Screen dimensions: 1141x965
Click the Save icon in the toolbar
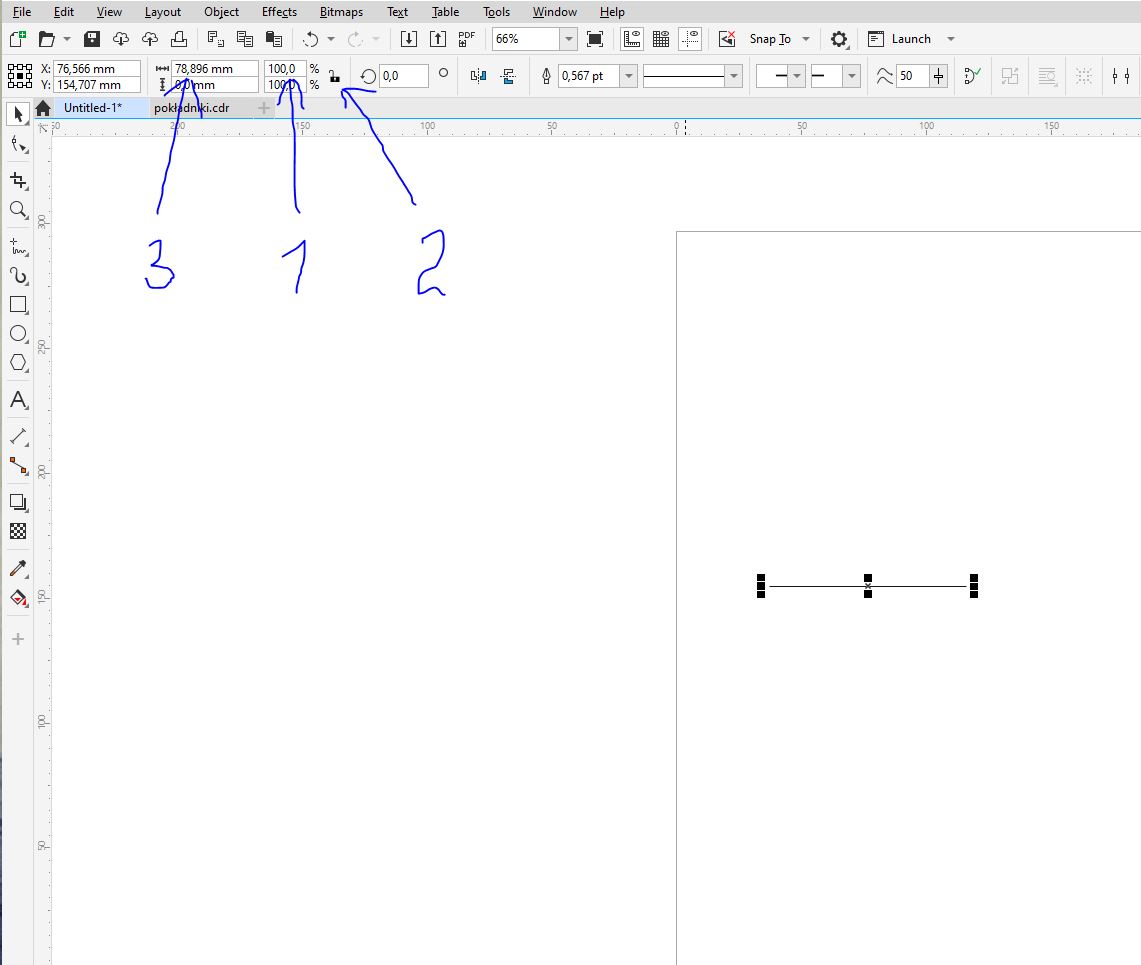coord(92,39)
